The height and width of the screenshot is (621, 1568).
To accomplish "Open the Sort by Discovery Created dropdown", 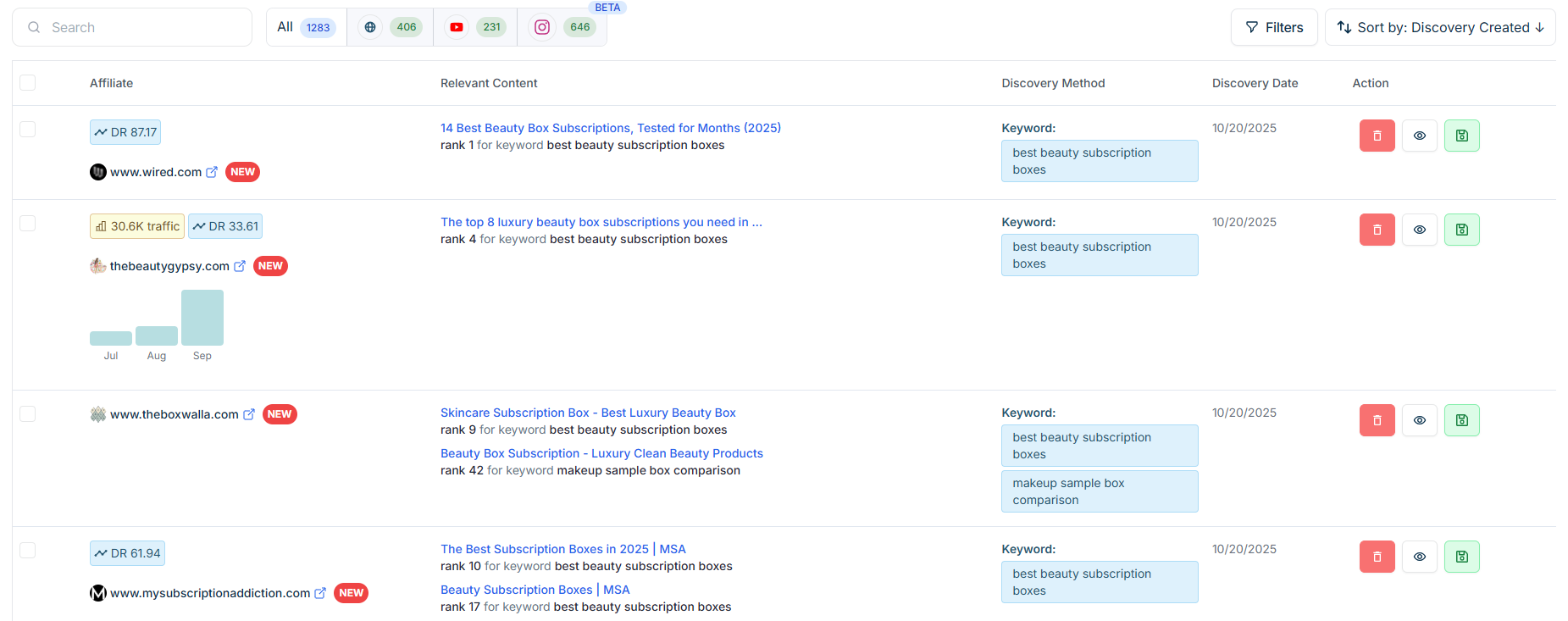I will [1439, 27].
